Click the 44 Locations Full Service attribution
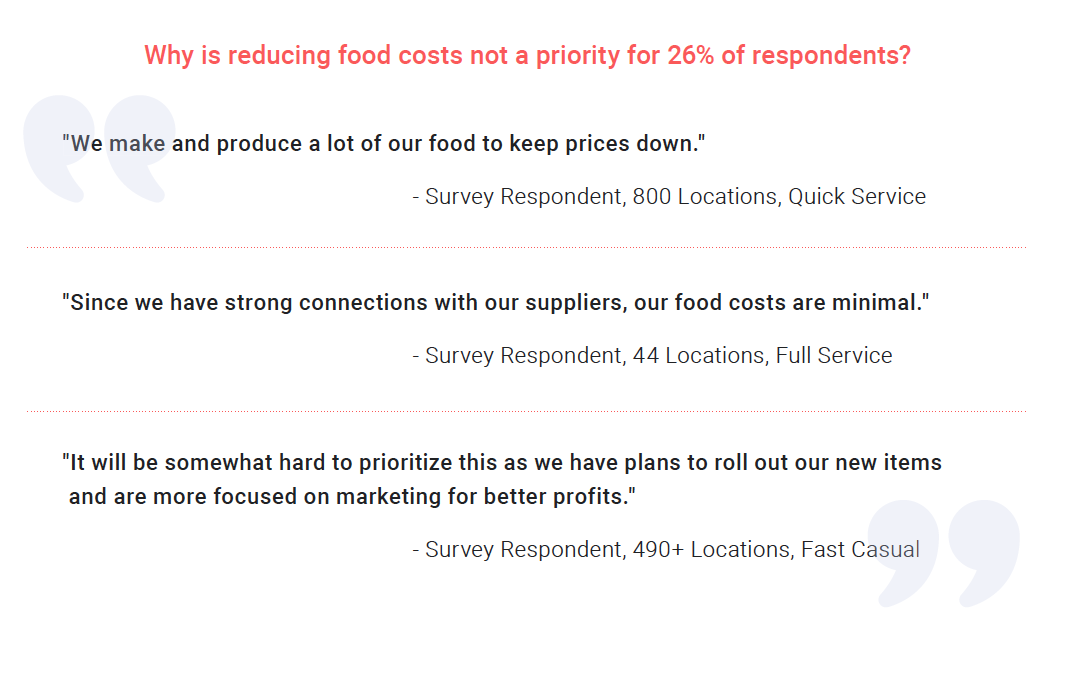This screenshot has height=677, width=1066. pos(652,355)
